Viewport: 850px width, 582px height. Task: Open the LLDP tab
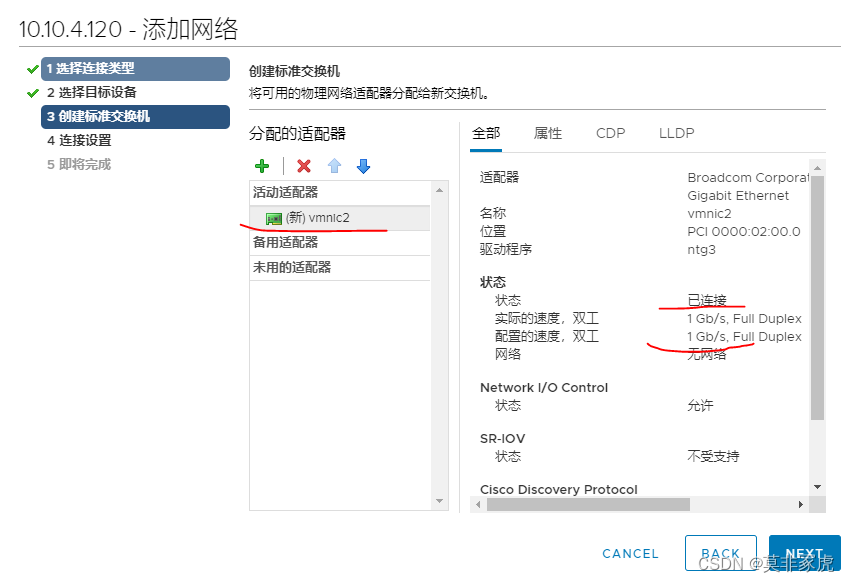coord(677,133)
